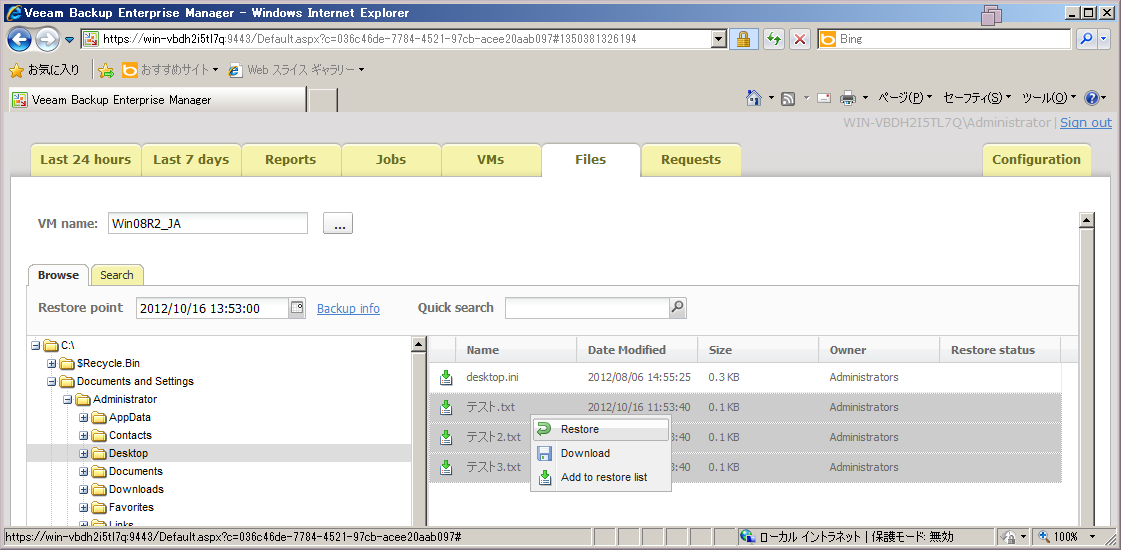The image size is (1121, 550).
Task: Click the Sign out link
Action: pyautogui.click(x=1086, y=122)
